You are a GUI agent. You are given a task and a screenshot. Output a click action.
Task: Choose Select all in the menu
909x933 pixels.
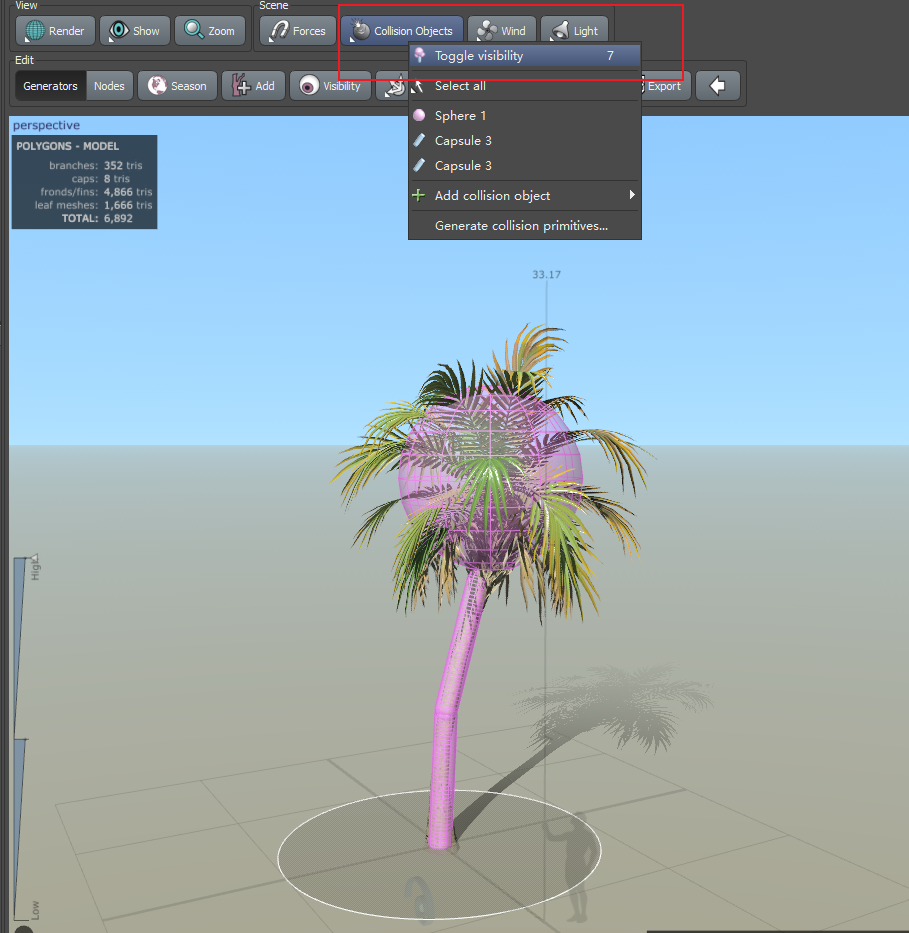[x=460, y=86]
